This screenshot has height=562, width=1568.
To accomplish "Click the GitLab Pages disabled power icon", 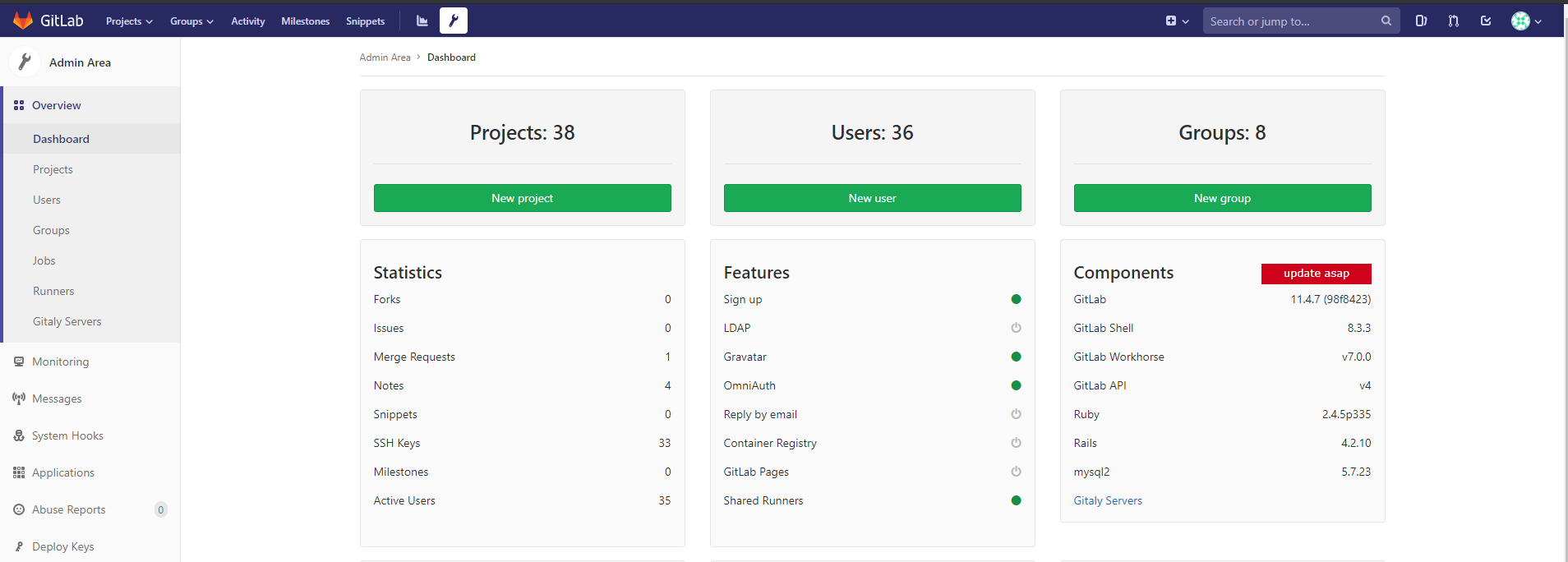I will pyautogui.click(x=1016, y=472).
